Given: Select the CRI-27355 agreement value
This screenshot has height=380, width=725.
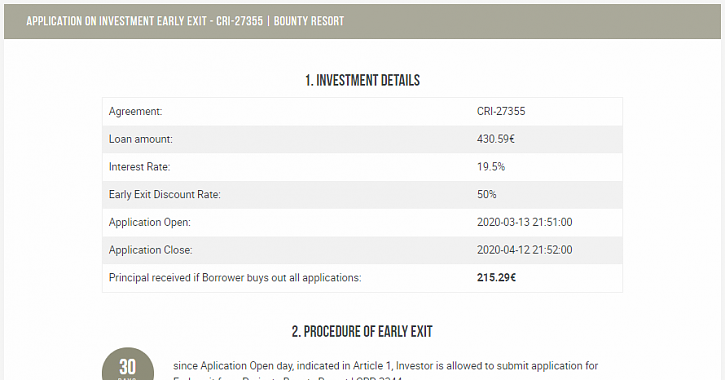Looking at the screenshot, I should point(501,111).
